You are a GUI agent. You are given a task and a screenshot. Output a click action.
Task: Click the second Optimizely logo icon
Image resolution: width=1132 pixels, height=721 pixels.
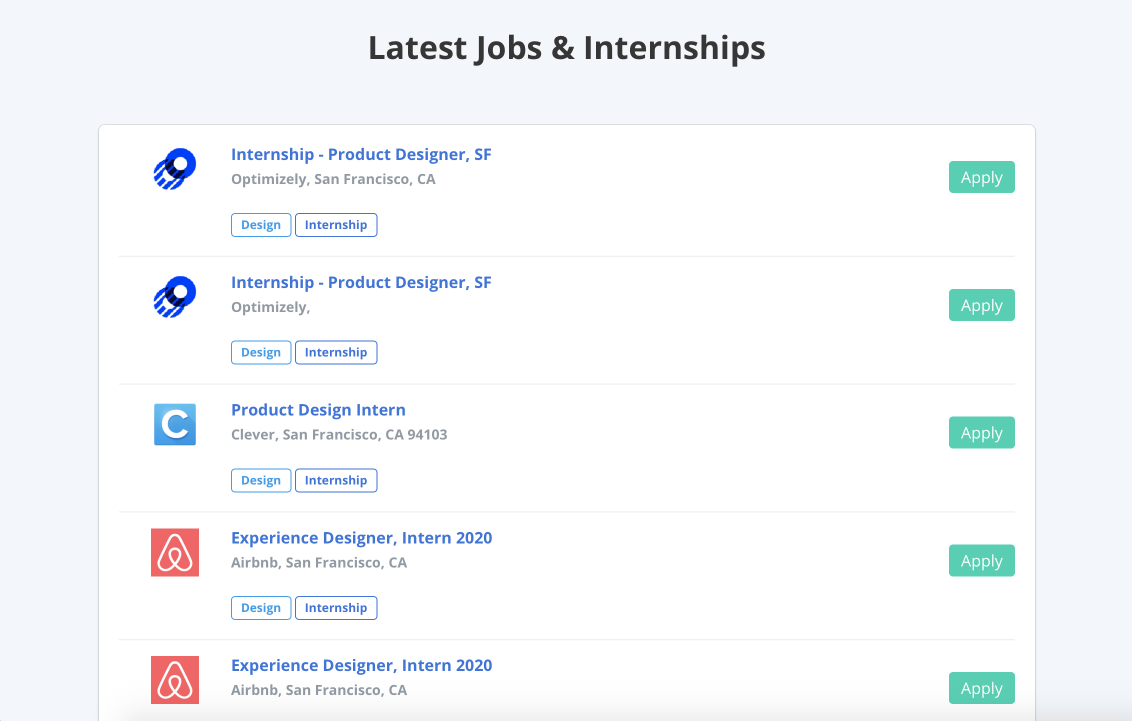[x=175, y=297]
